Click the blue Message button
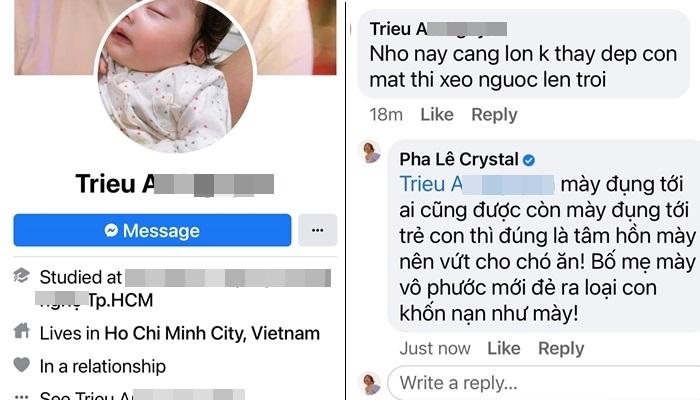This screenshot has width=700, height=400. coord(152,230)
